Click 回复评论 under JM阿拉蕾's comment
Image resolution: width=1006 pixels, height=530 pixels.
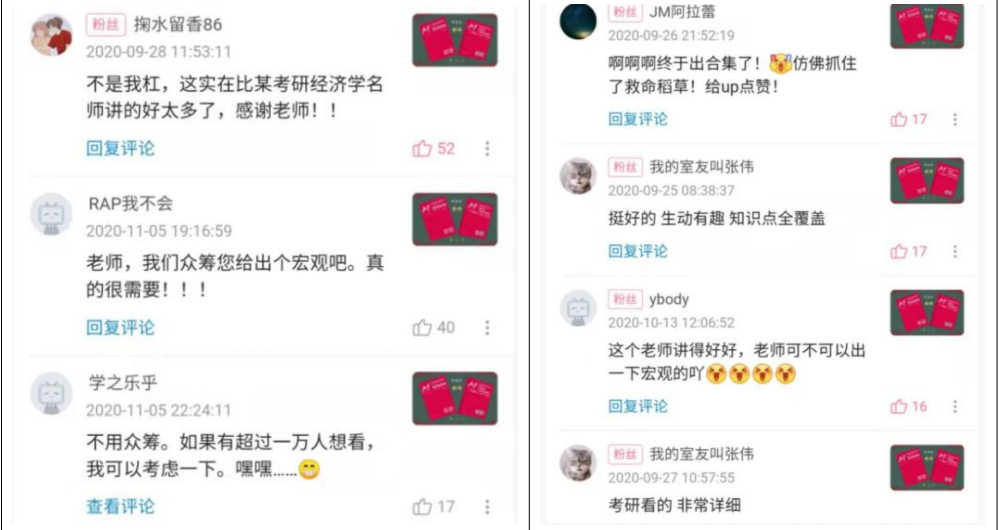638,119
